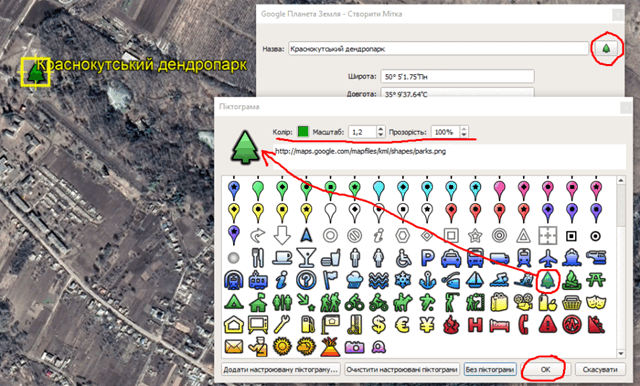Screen dimensions: 640x386
Task: Select the wheelchair accessibility icon
Action: coord(403,258)
